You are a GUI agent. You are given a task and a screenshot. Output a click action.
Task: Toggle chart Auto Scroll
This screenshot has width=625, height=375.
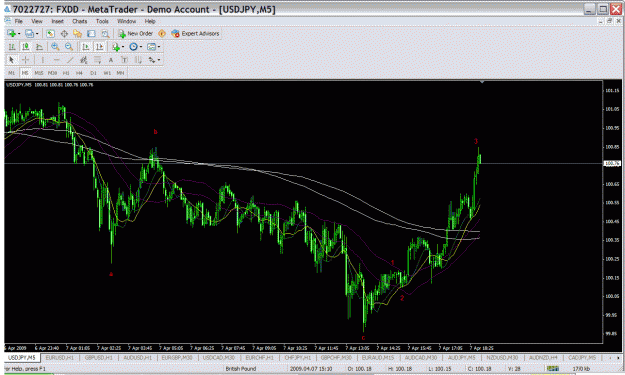85,47
